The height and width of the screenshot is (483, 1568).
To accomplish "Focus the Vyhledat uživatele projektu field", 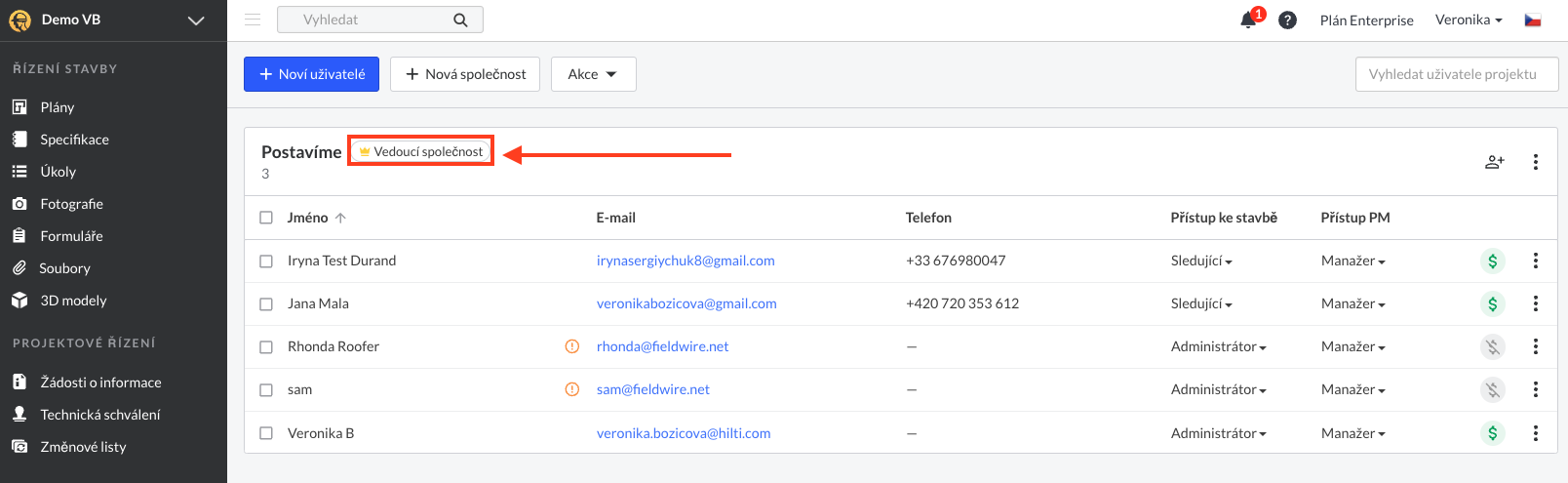I will click(1457, 74).
